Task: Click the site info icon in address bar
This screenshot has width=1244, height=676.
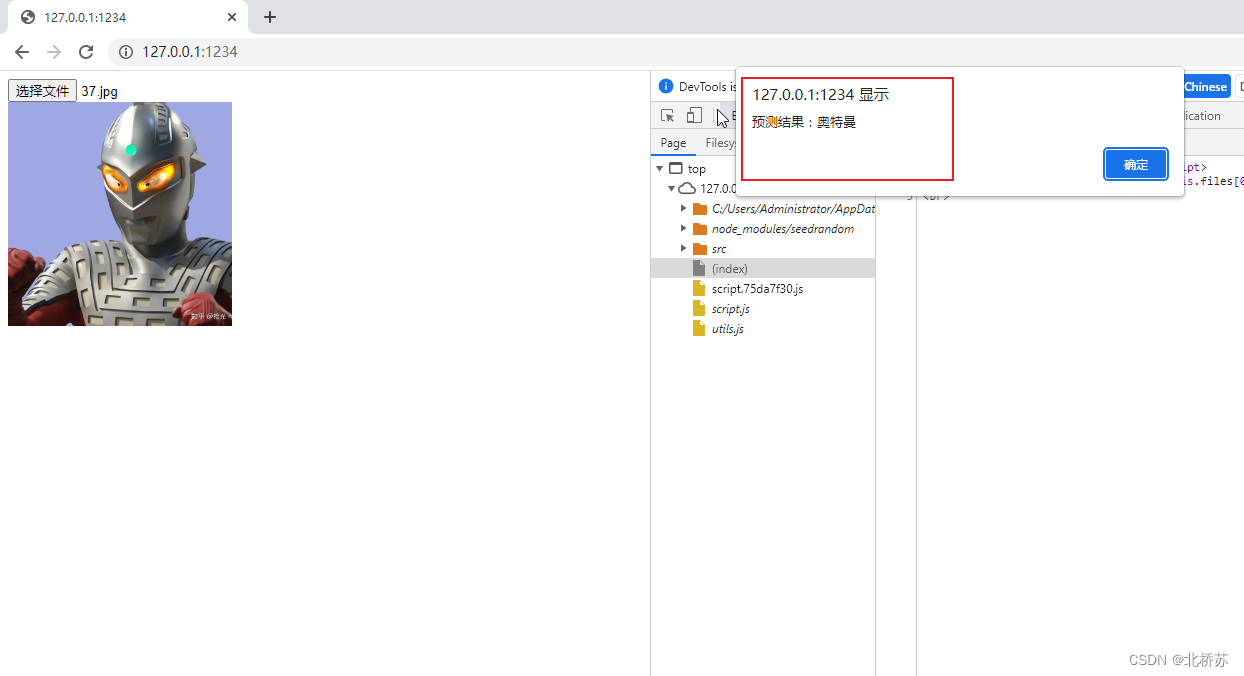Action: coord(126,52)
